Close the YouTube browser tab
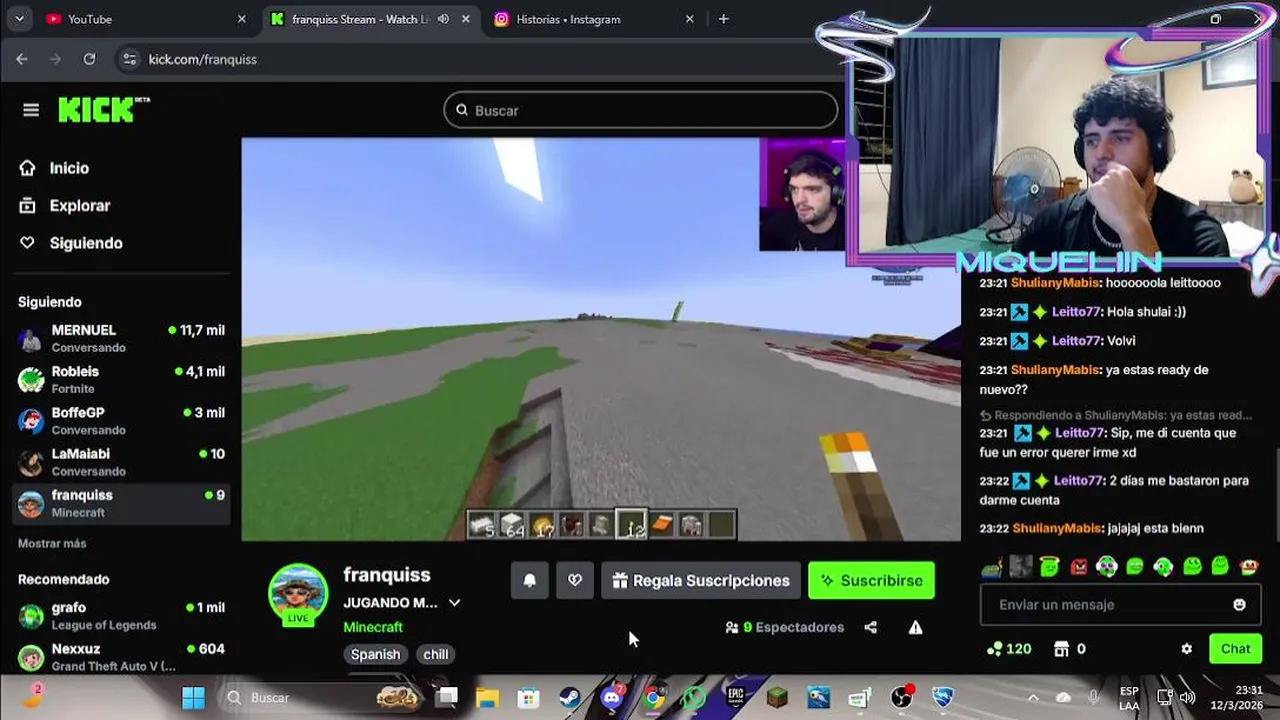1280x720 pixels. click(241, 19)
